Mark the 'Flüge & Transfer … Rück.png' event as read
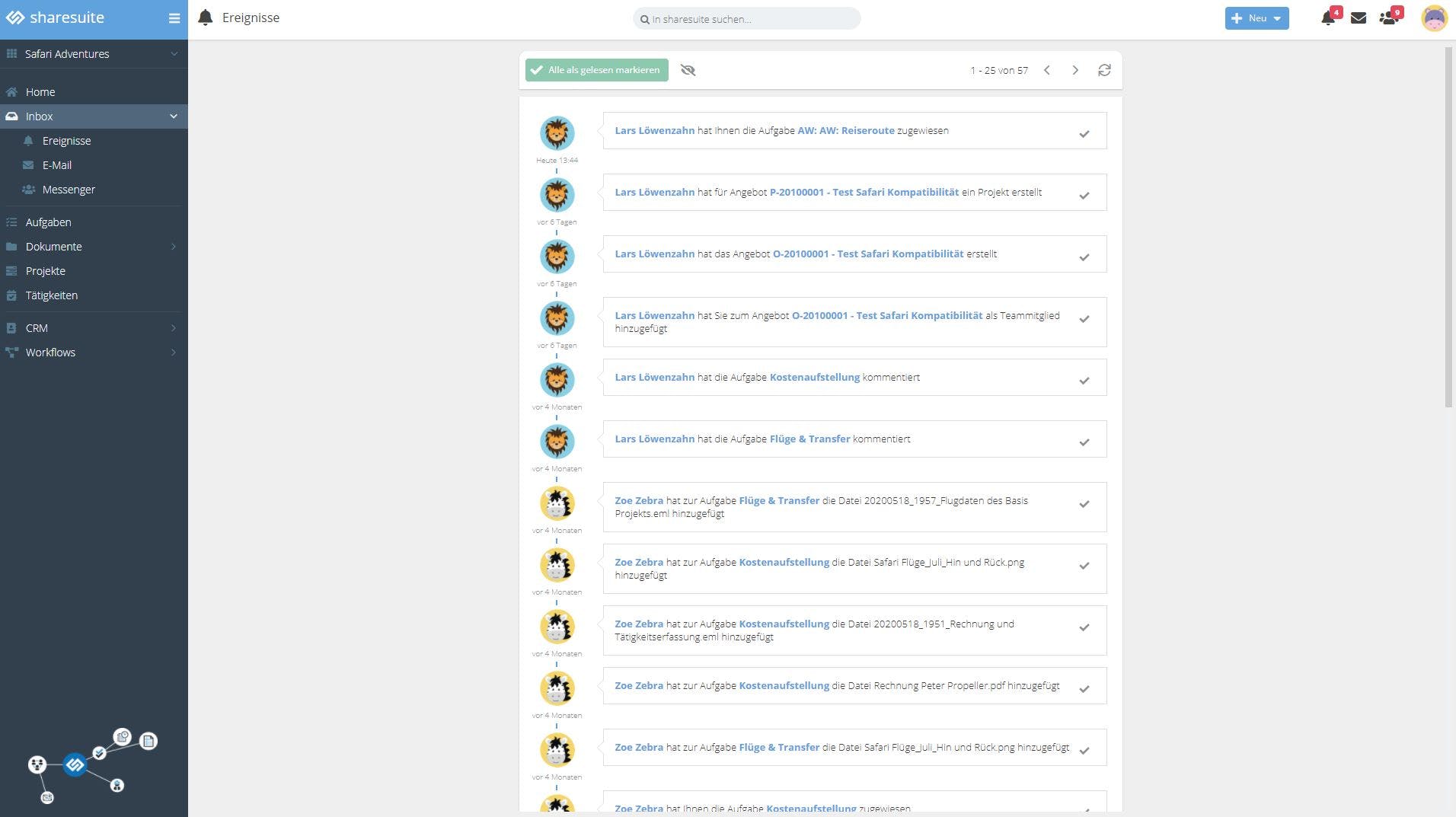Viewport: 1456px width, 817px height. coord(1084,751)
